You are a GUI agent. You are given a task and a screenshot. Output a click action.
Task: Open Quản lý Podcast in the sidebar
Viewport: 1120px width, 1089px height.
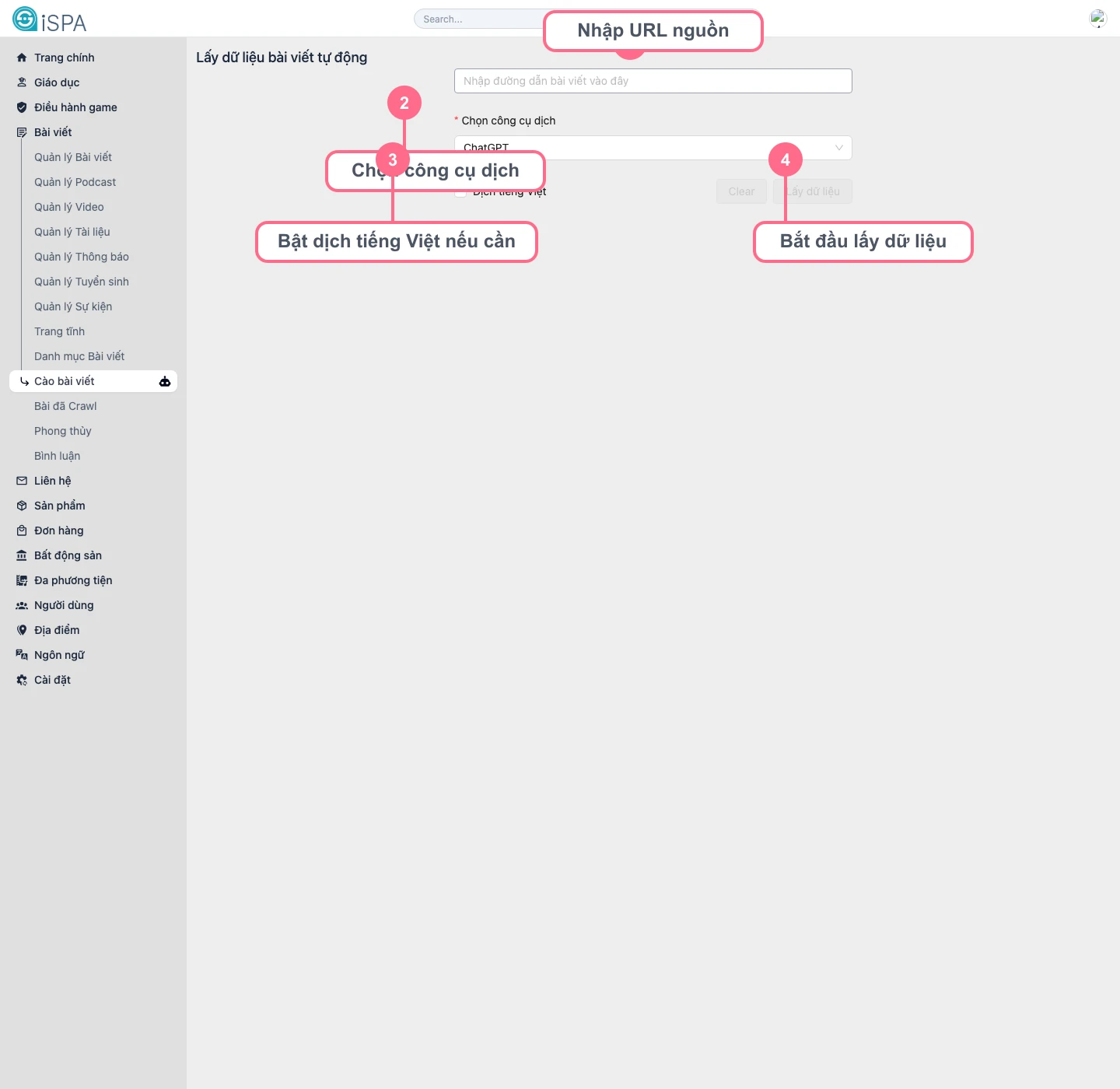tap(75, 182)
